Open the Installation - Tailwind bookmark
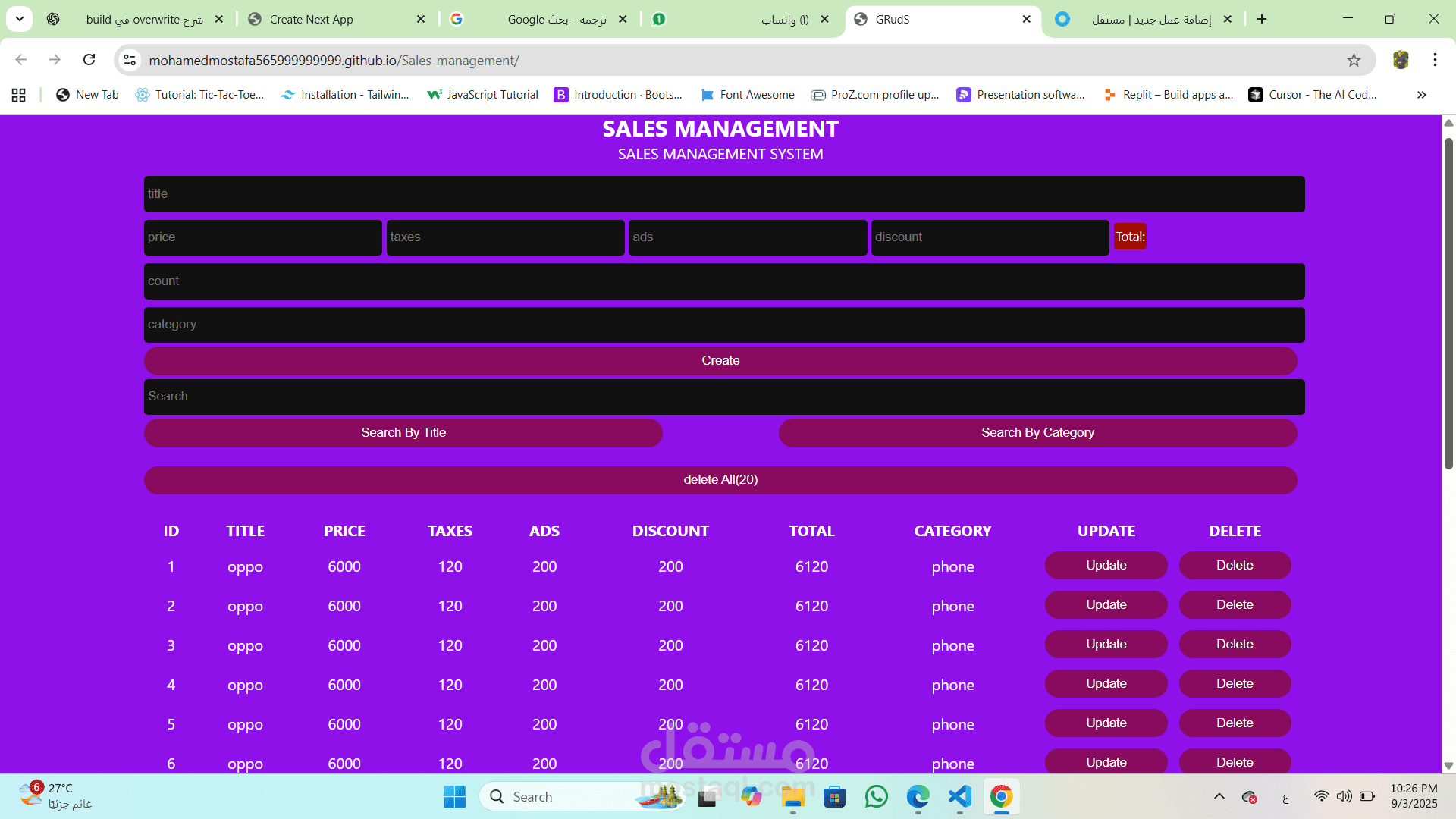The image size is (1456, 819). point(345,95)
